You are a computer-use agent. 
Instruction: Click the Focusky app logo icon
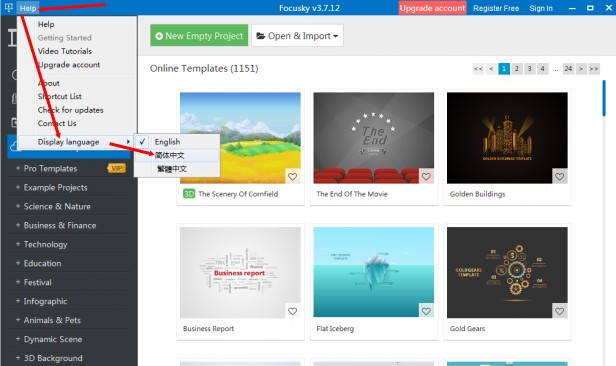pos(9,7)
